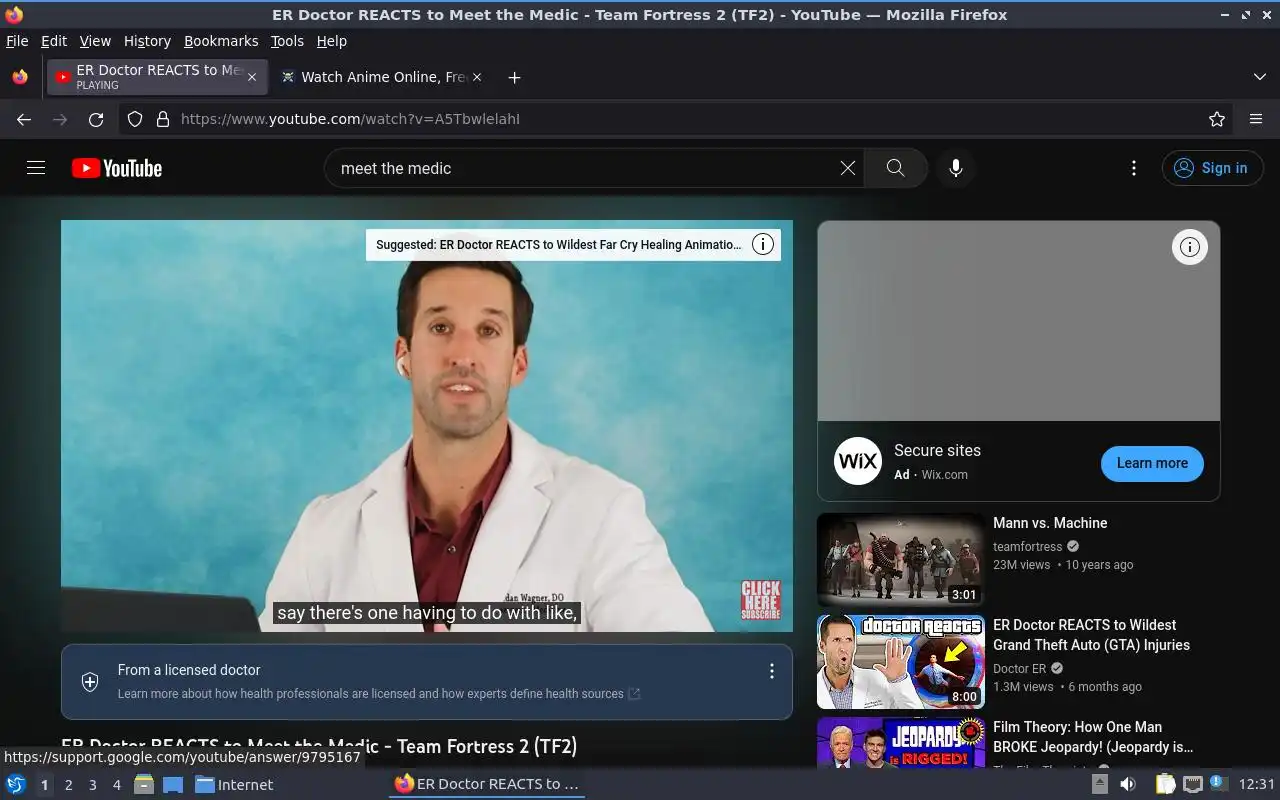Image resolution: width=1280 pixels, height=800 pixels.
Task: Open tracking protection shield icon
Action: pos(135,119)
